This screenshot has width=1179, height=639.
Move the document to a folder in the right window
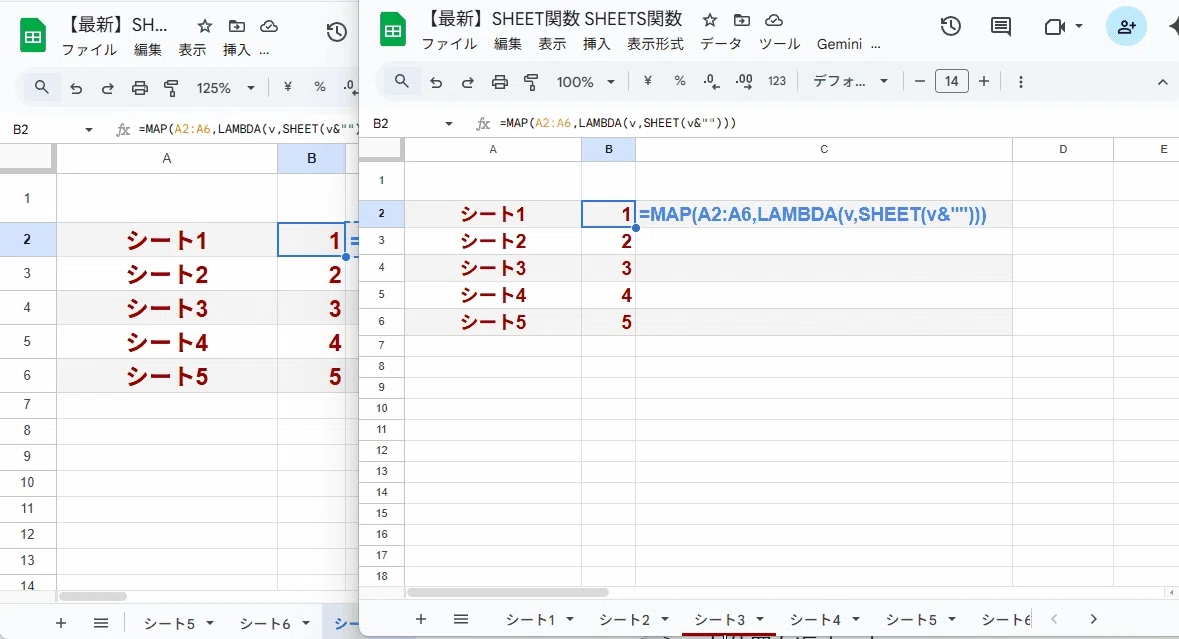[741, 20]
